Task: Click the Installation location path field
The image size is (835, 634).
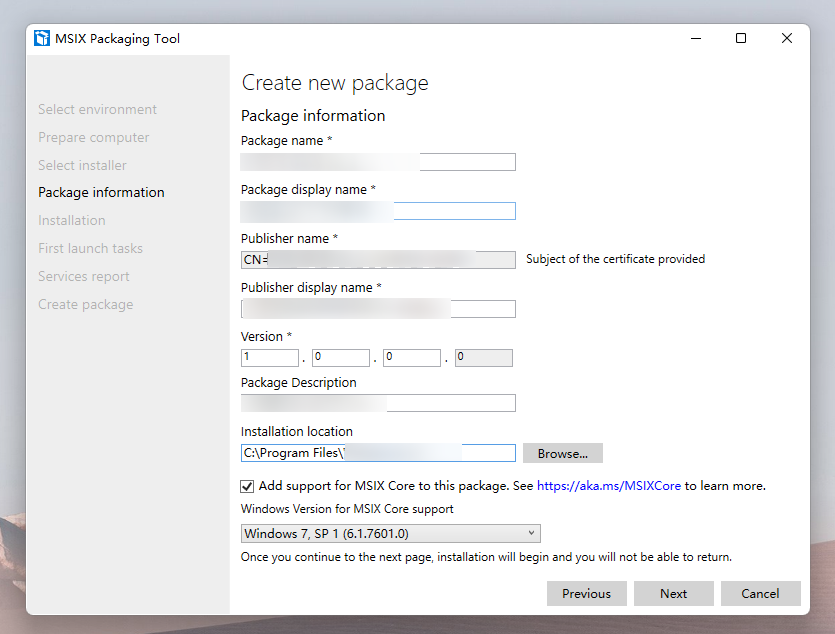Action: pos(378,453)
